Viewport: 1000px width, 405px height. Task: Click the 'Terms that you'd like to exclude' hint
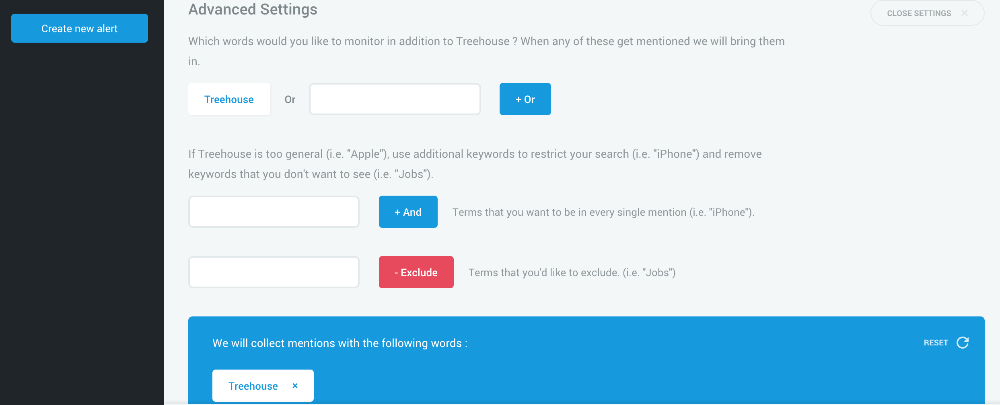(x=571, y=272)
